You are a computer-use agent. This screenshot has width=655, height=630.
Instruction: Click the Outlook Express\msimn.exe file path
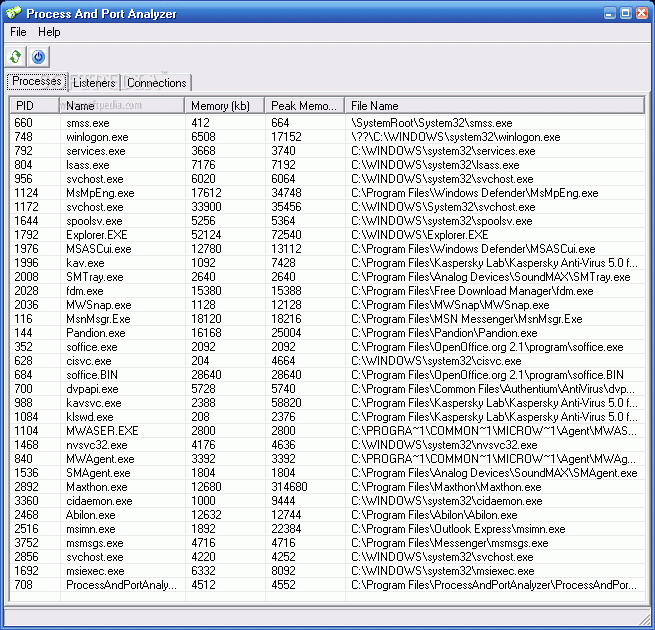[x=458, y=529]
